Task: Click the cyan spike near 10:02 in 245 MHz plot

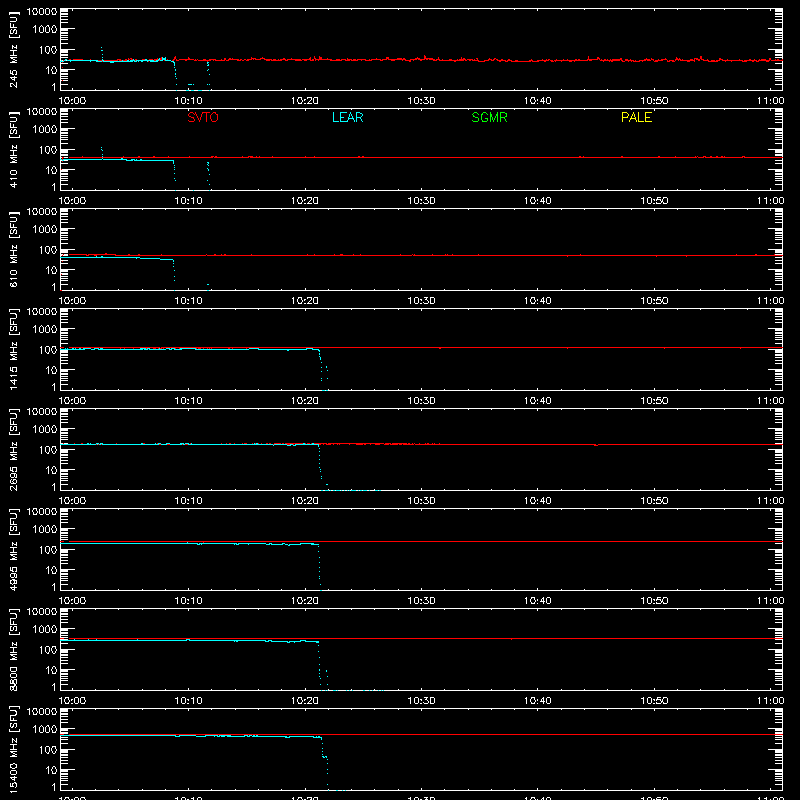Action: [x=102, y=54]
